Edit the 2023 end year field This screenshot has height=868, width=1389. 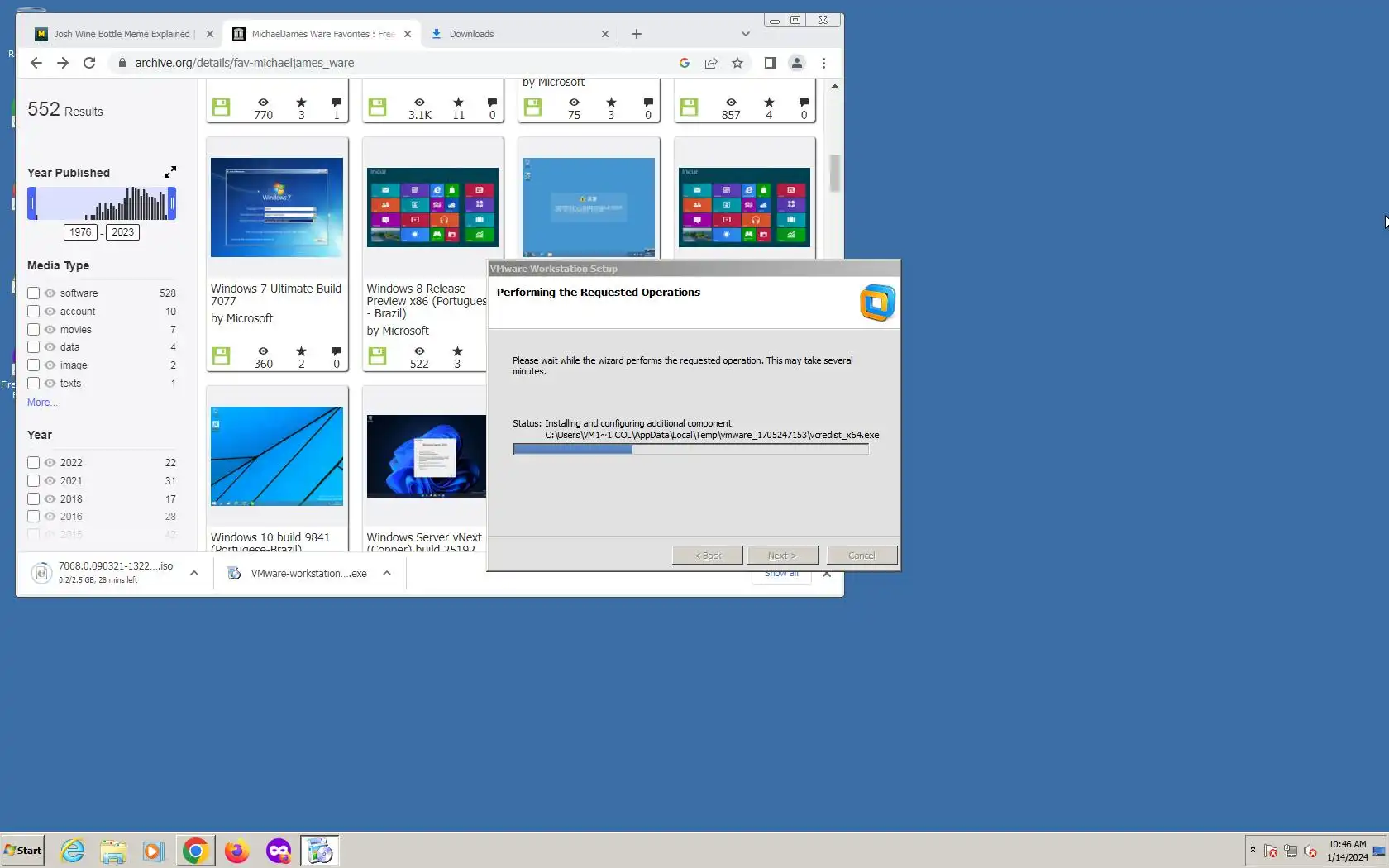click(123, 232)
